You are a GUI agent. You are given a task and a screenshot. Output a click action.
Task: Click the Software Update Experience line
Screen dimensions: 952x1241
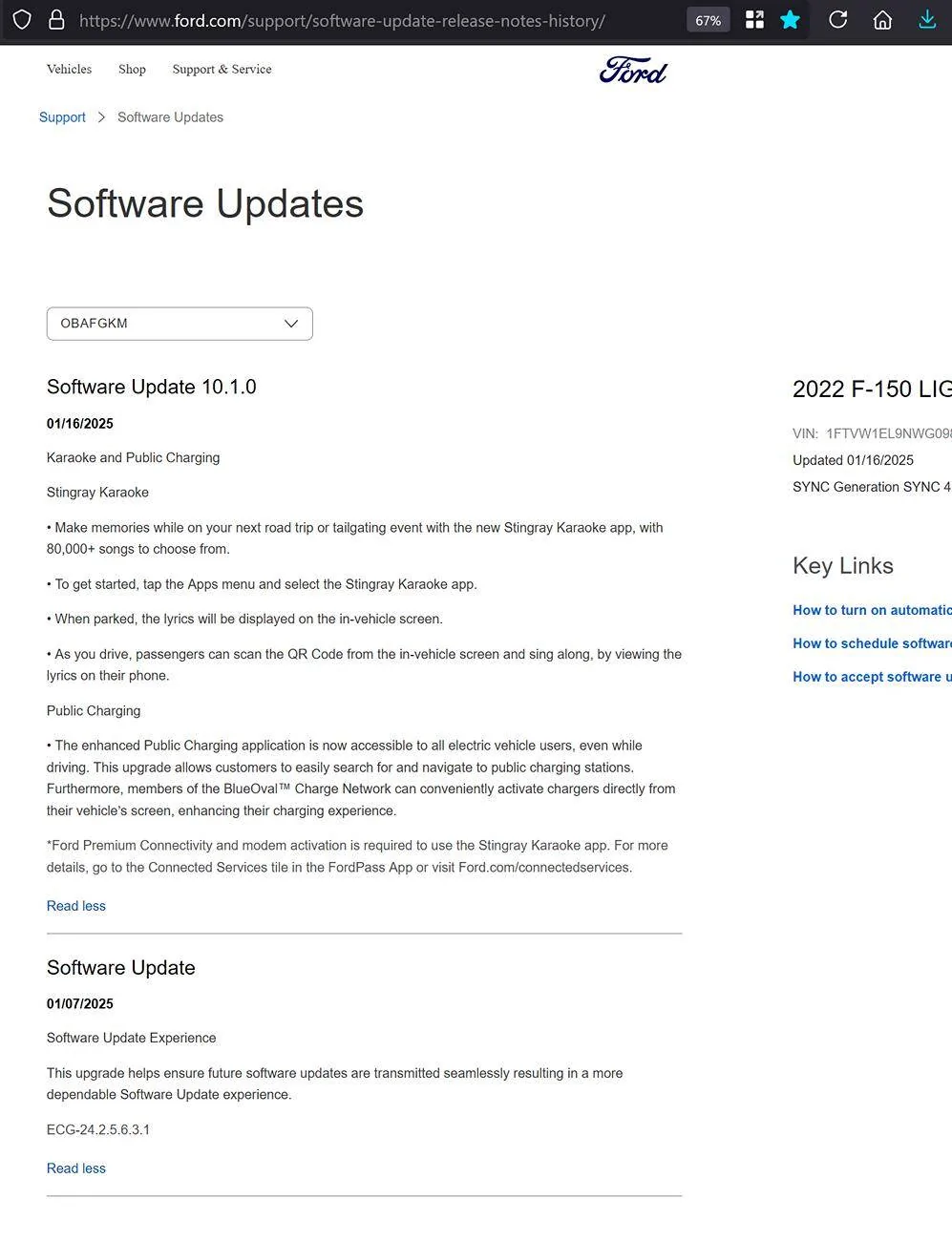tap(132, 1039)
